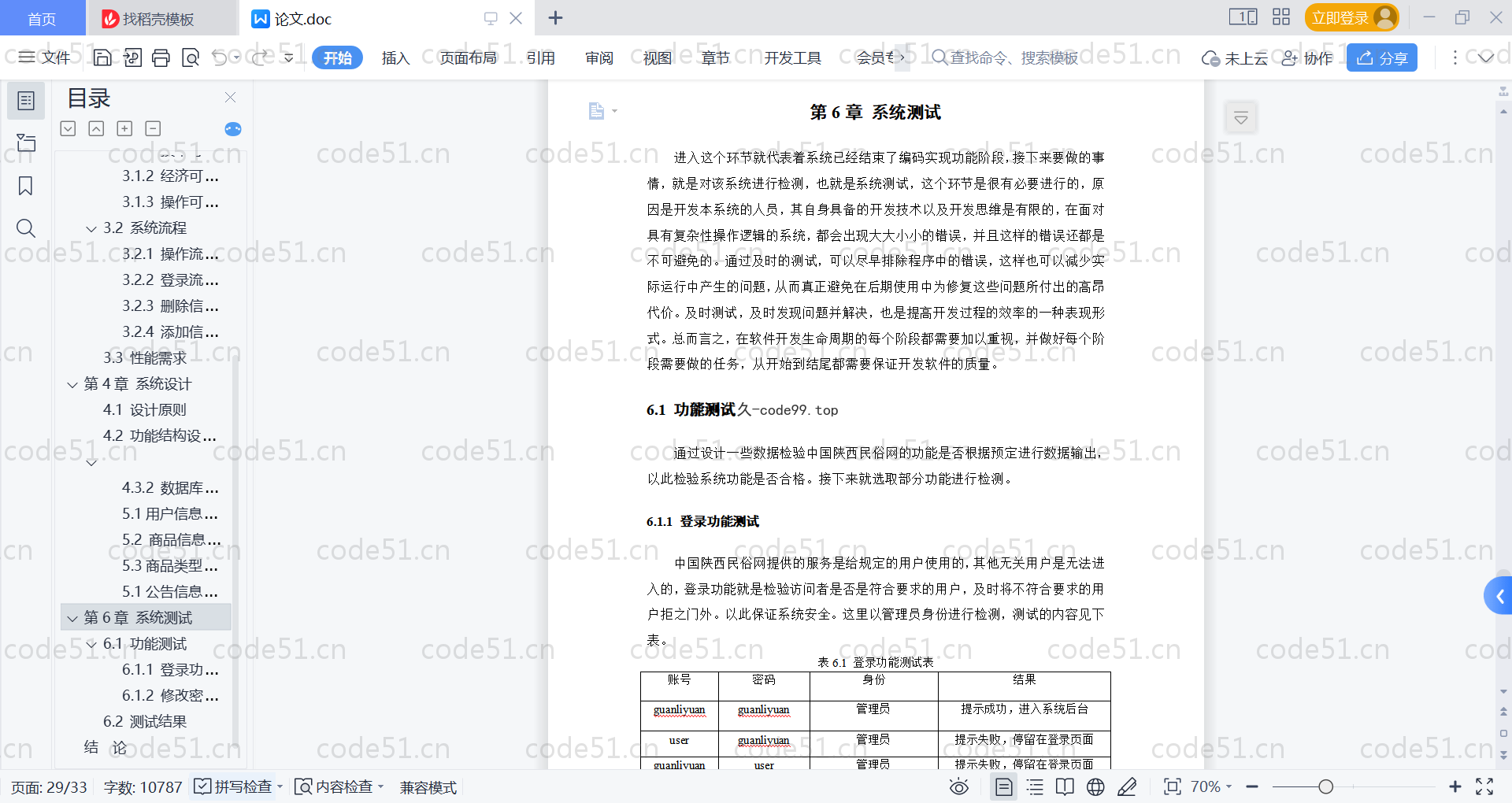1512x803 pixels.
Task: Click the blue smart outline icon in 目录 panel
Action: (x=233, y=129)
